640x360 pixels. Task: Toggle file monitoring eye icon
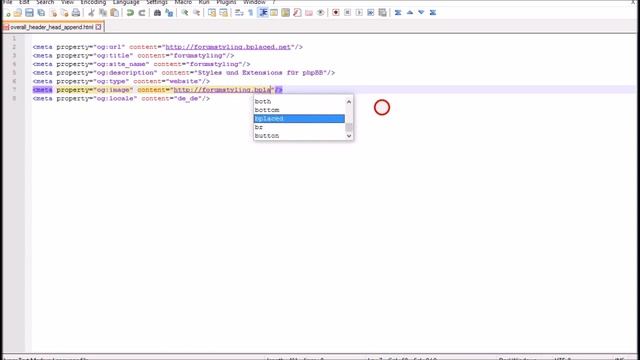click(x=321, y=13)
